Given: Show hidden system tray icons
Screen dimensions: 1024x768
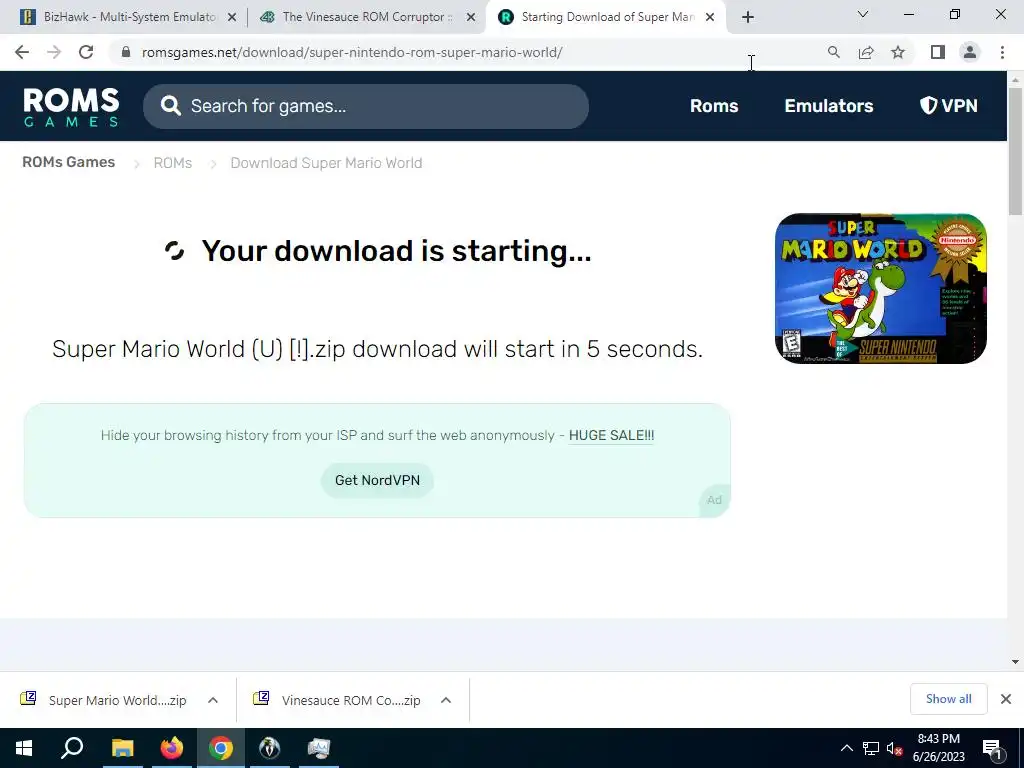Looking at the screenshot, I should pos(846,748).
